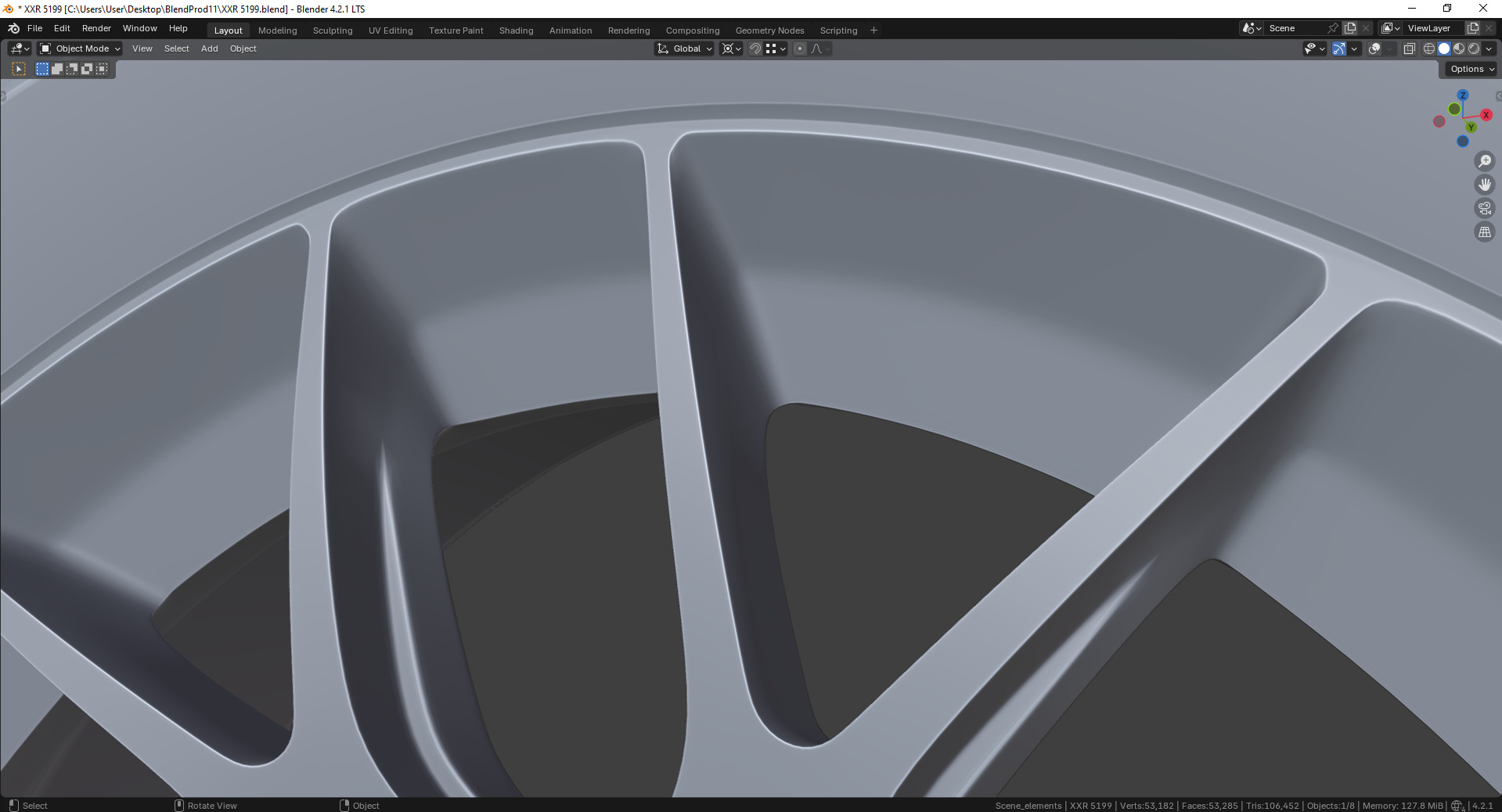Switch to the Scripting workspace tab
The height and width of the screenshot is (812, 1502).
tap(838, 31)
